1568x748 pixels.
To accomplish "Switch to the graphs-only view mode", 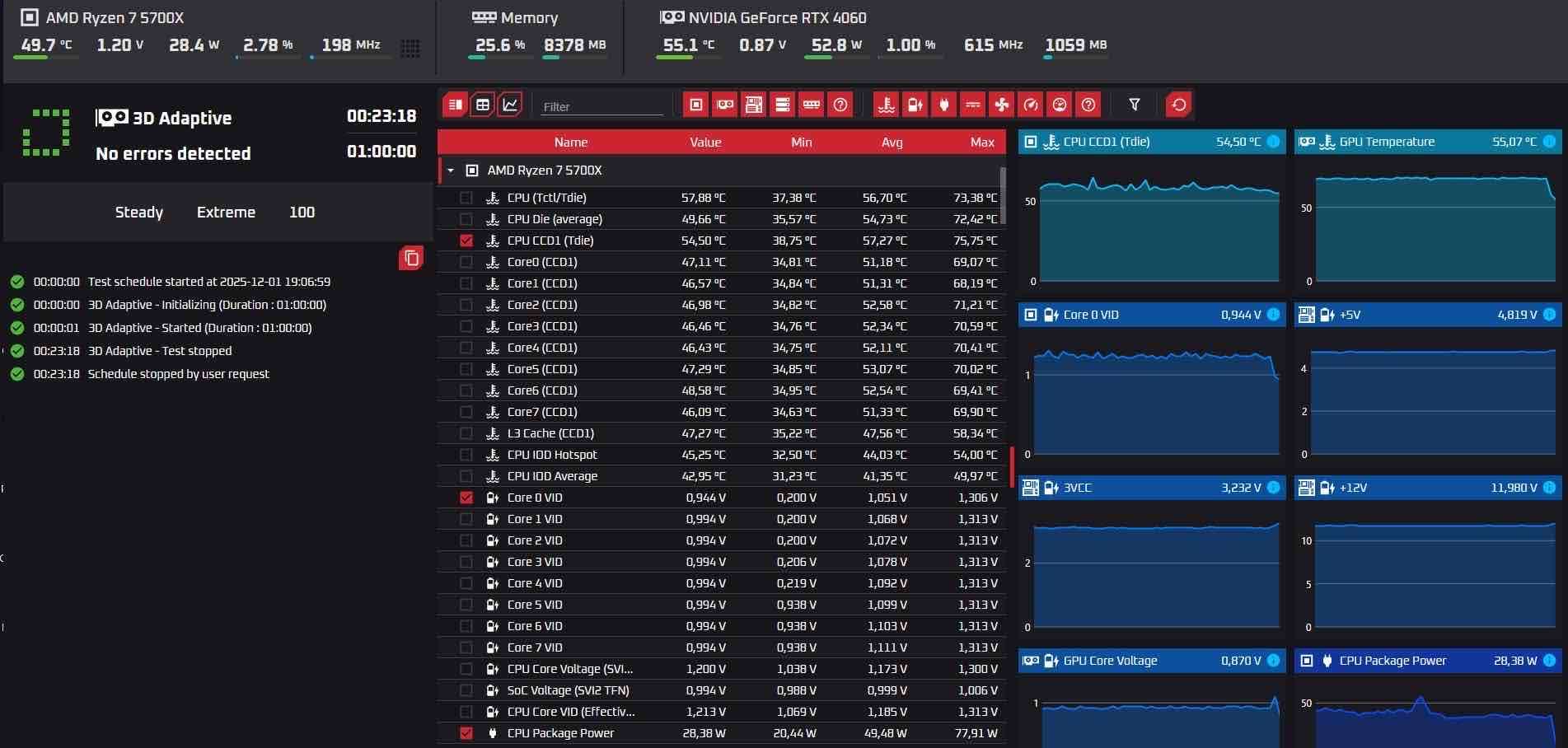I will 511,105.
